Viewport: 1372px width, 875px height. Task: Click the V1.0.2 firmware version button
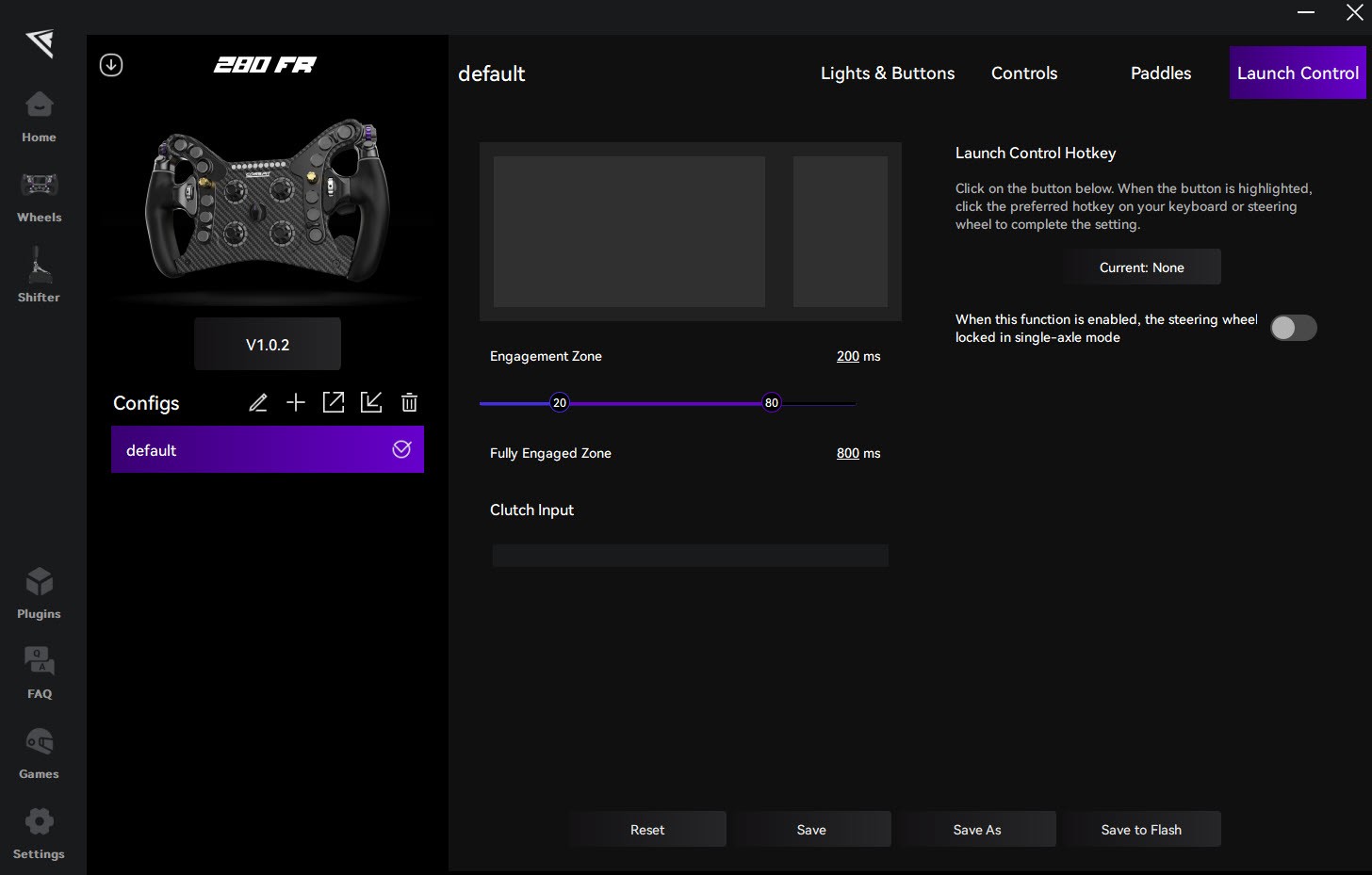point(268,345)
